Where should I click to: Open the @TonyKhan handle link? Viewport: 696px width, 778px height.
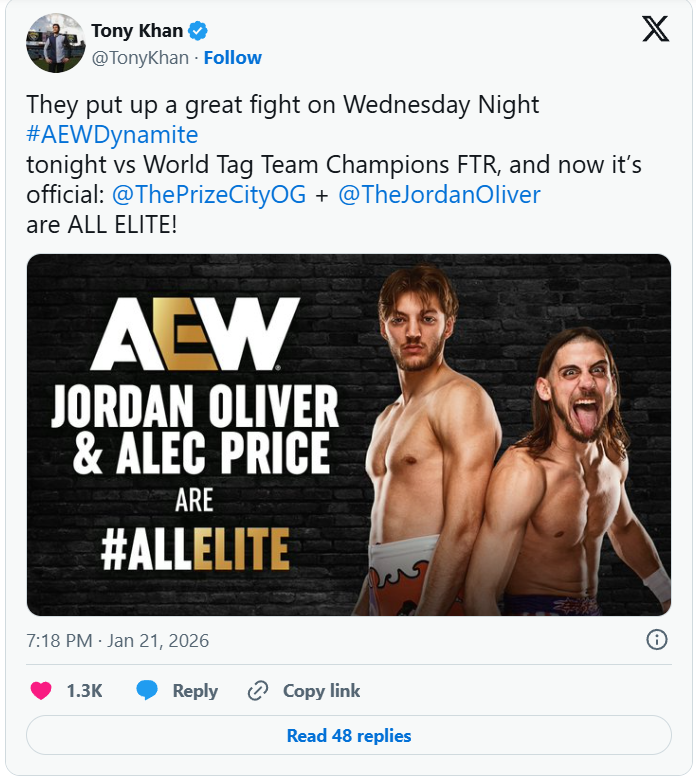[x=140, y=58]
